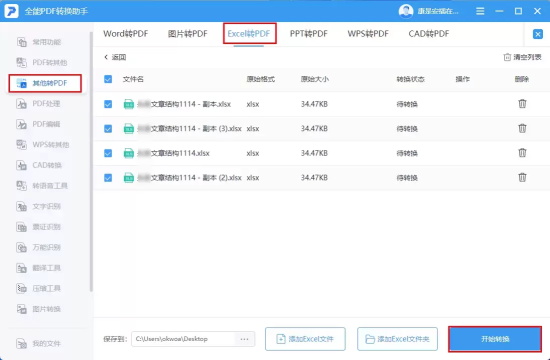
Task: Click the 原始大小 column header
Action: click(x=315, y=79)
